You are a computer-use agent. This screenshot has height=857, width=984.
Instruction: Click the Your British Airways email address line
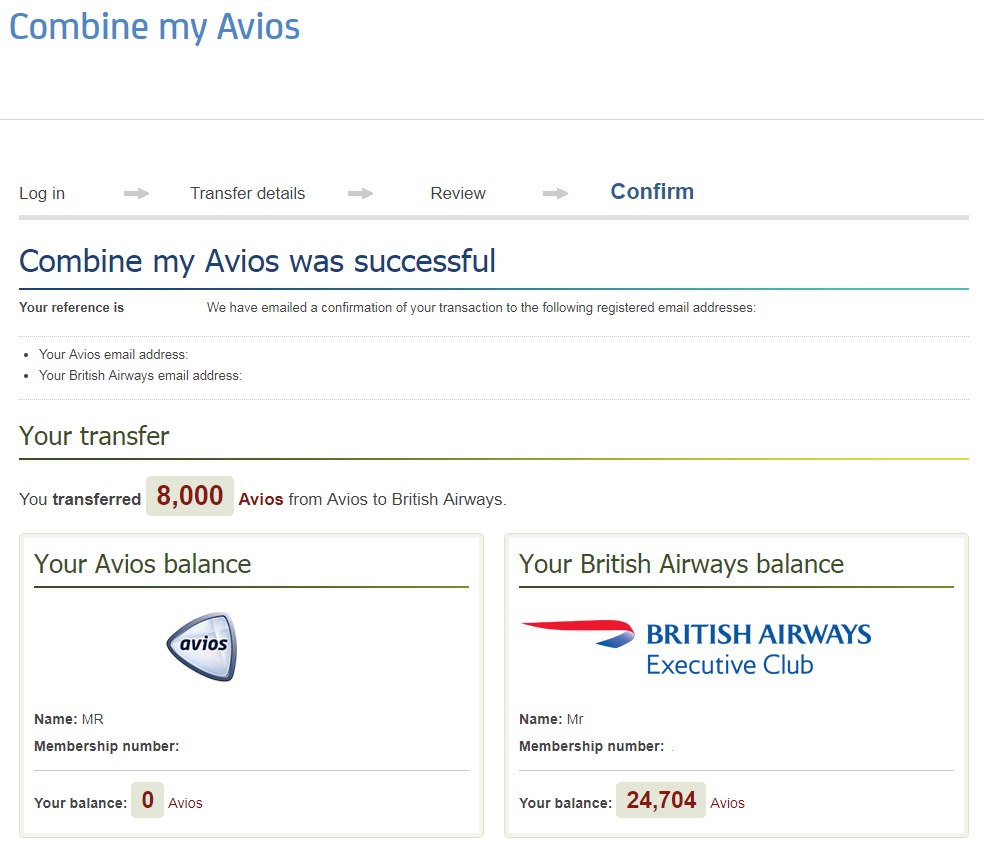pos(140,376)
